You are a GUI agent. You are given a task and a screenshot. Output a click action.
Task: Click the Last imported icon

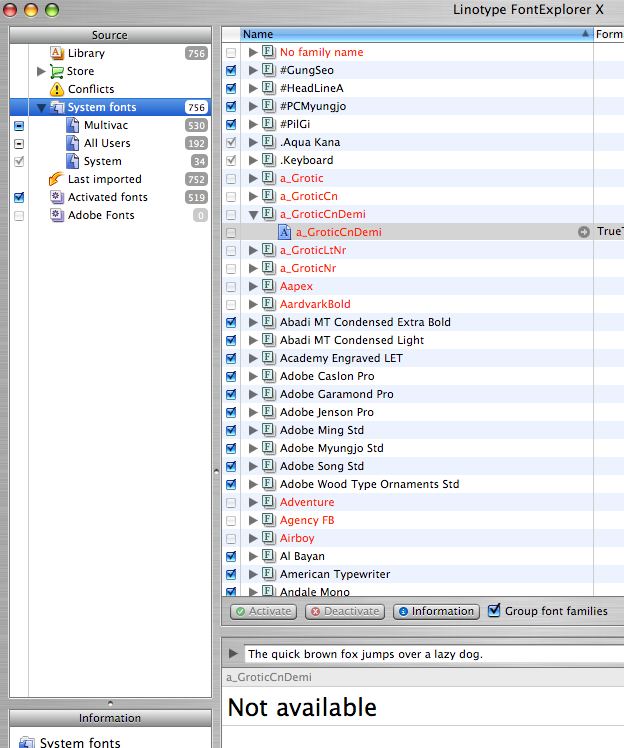click(56, 179)
